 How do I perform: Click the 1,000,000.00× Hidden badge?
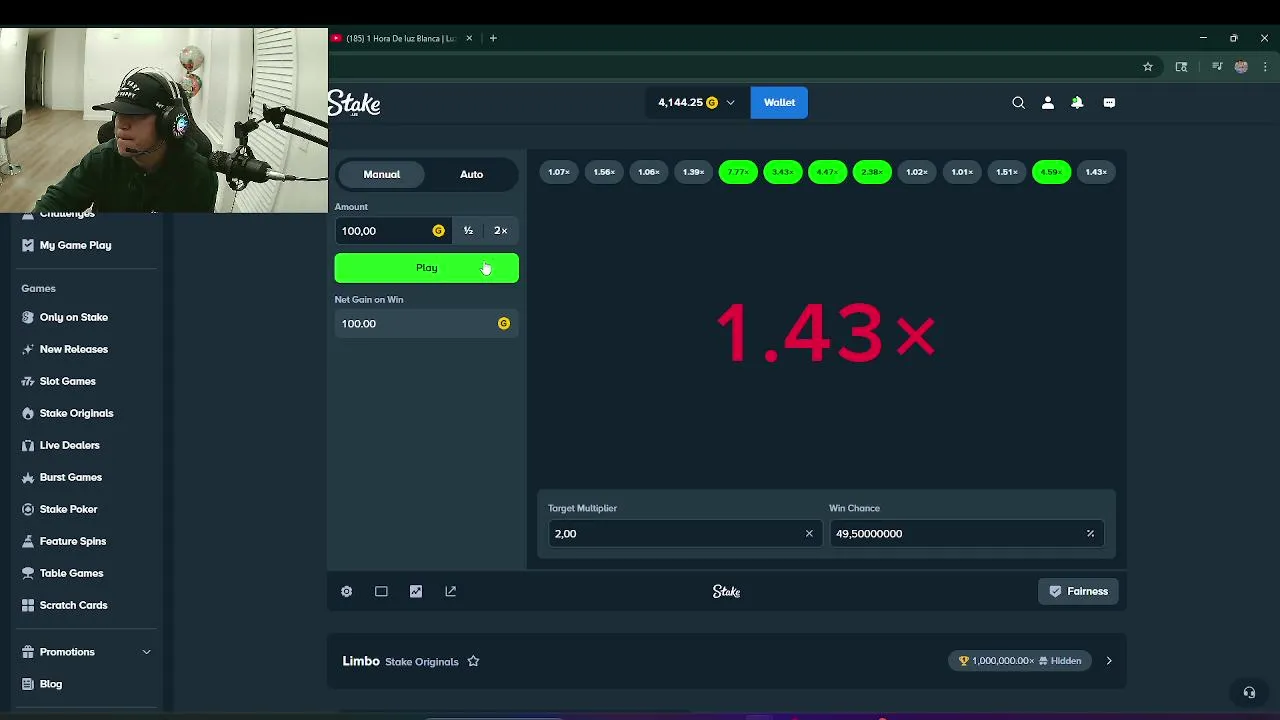click(1020, 661)
